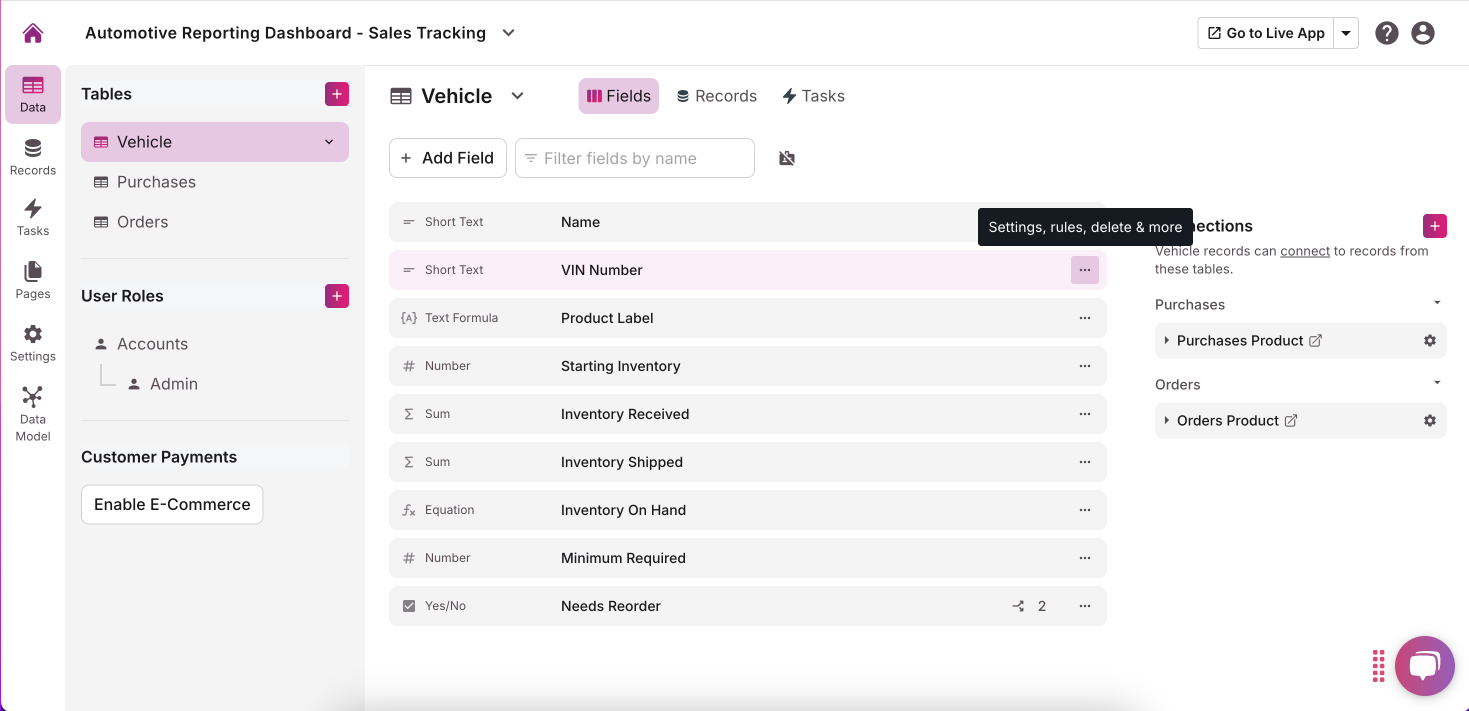Switch to the Records tab
The image size is (1469, 711).
click(x=716, y=96)
